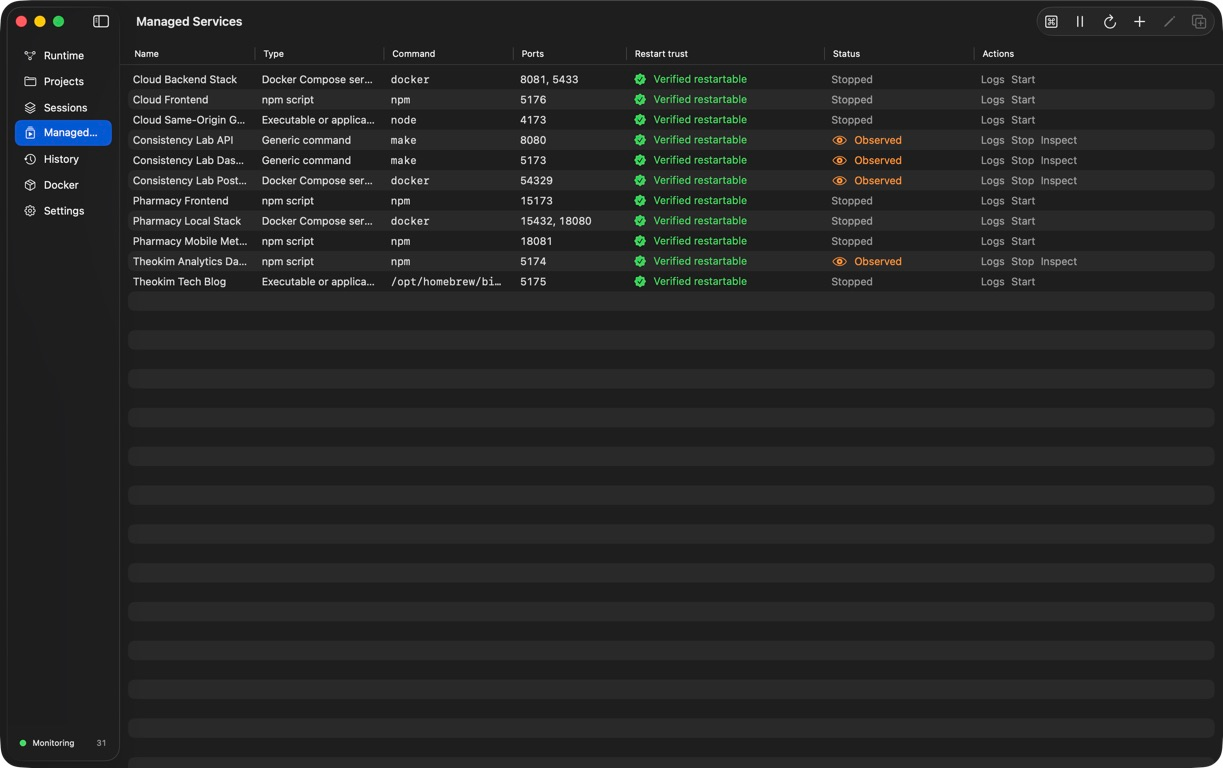
Task: Start the Pharmacy Frontend service
Action: (x=1023, y=201)
